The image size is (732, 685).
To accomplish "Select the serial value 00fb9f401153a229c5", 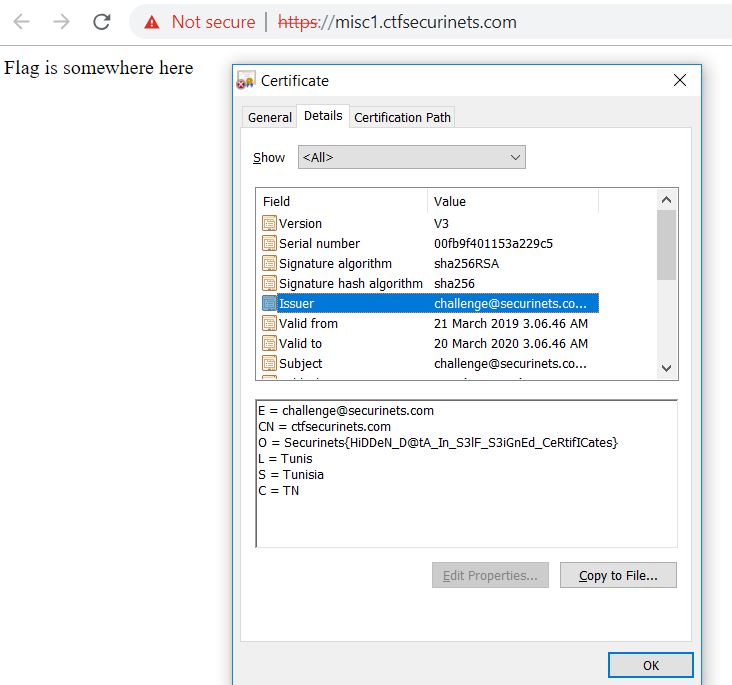I will click(x=493, y=243).
